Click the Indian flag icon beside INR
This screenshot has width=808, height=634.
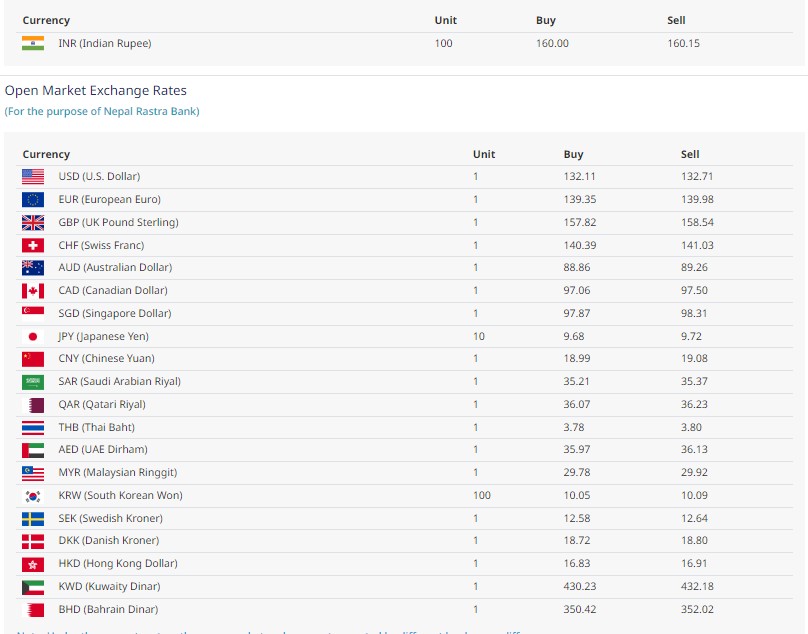[x=33, y=43]
